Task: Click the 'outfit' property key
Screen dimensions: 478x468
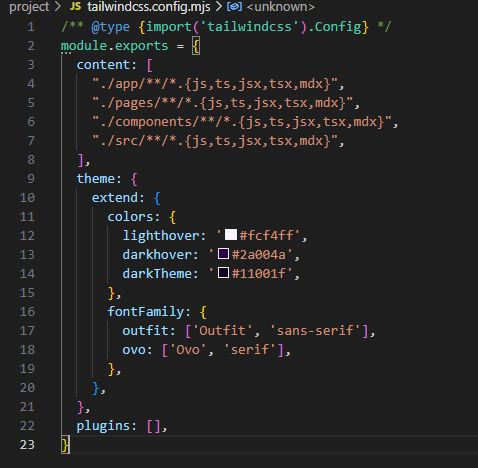Action: (145, 331)
